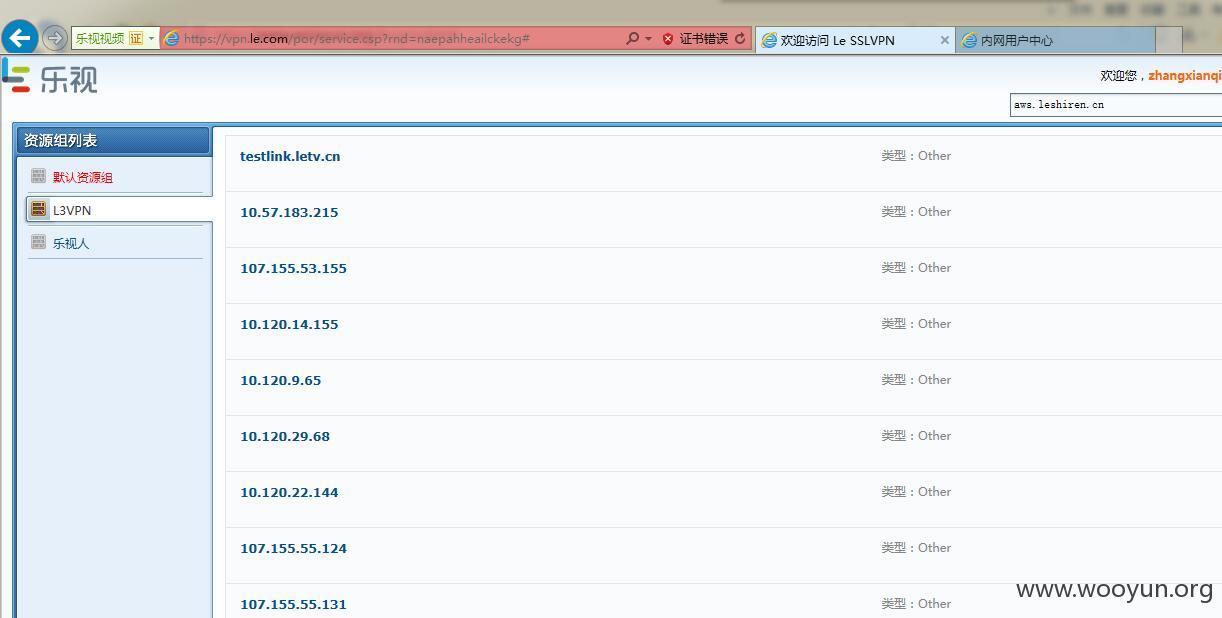
Task: Click the 默认资源组 server icon
Action: pos(38,176)
